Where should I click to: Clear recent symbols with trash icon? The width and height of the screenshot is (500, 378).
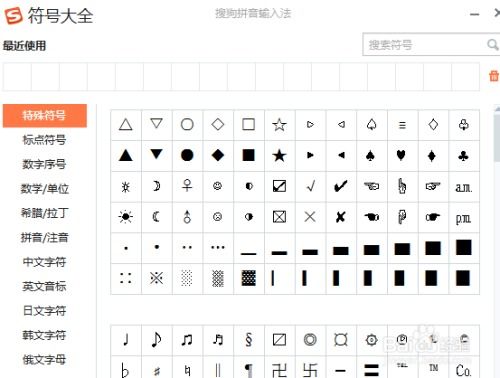(x=494, y=76)
